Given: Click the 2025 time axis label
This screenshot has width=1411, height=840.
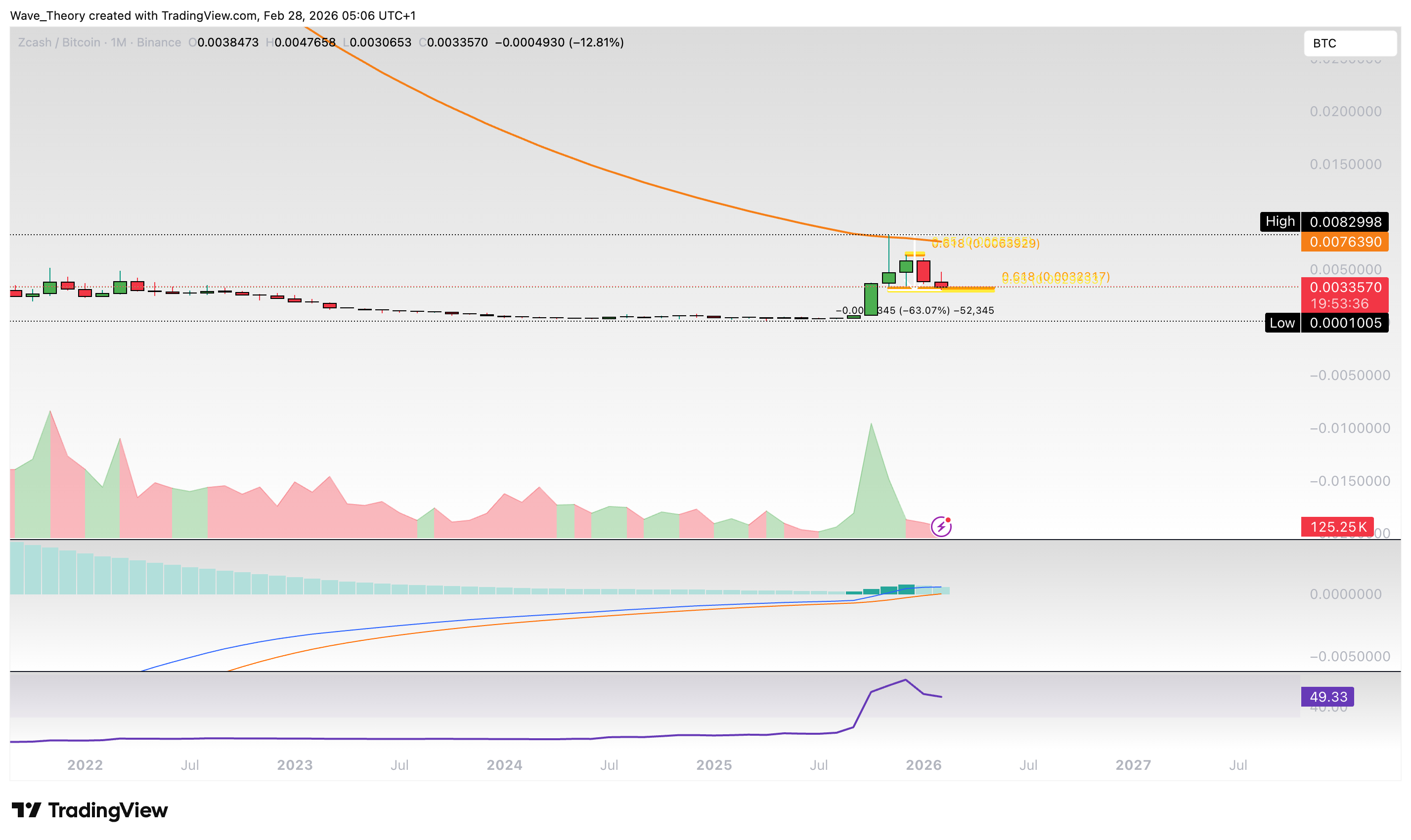Looking at the screenshot, I should point(713,765).
